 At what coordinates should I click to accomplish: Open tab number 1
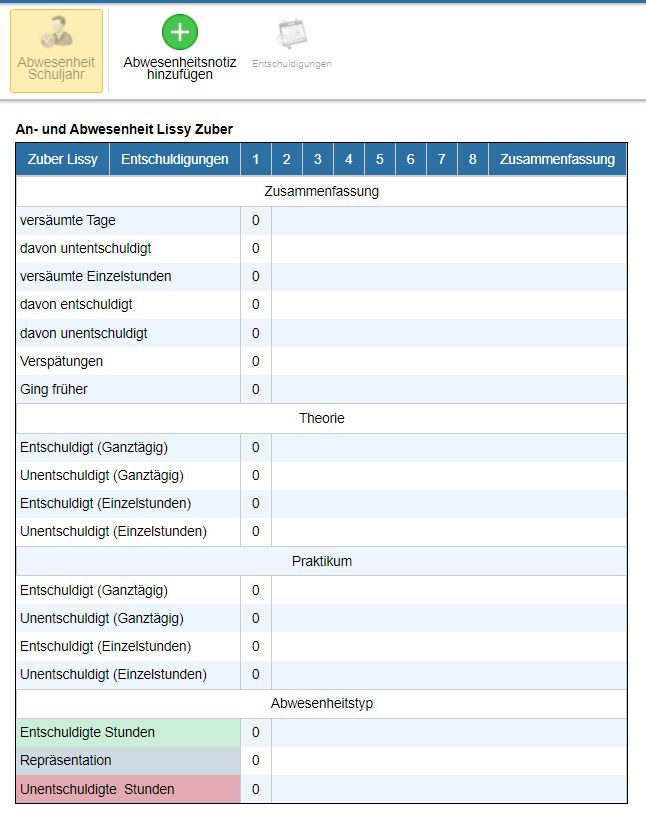click(x=256, y=160)
